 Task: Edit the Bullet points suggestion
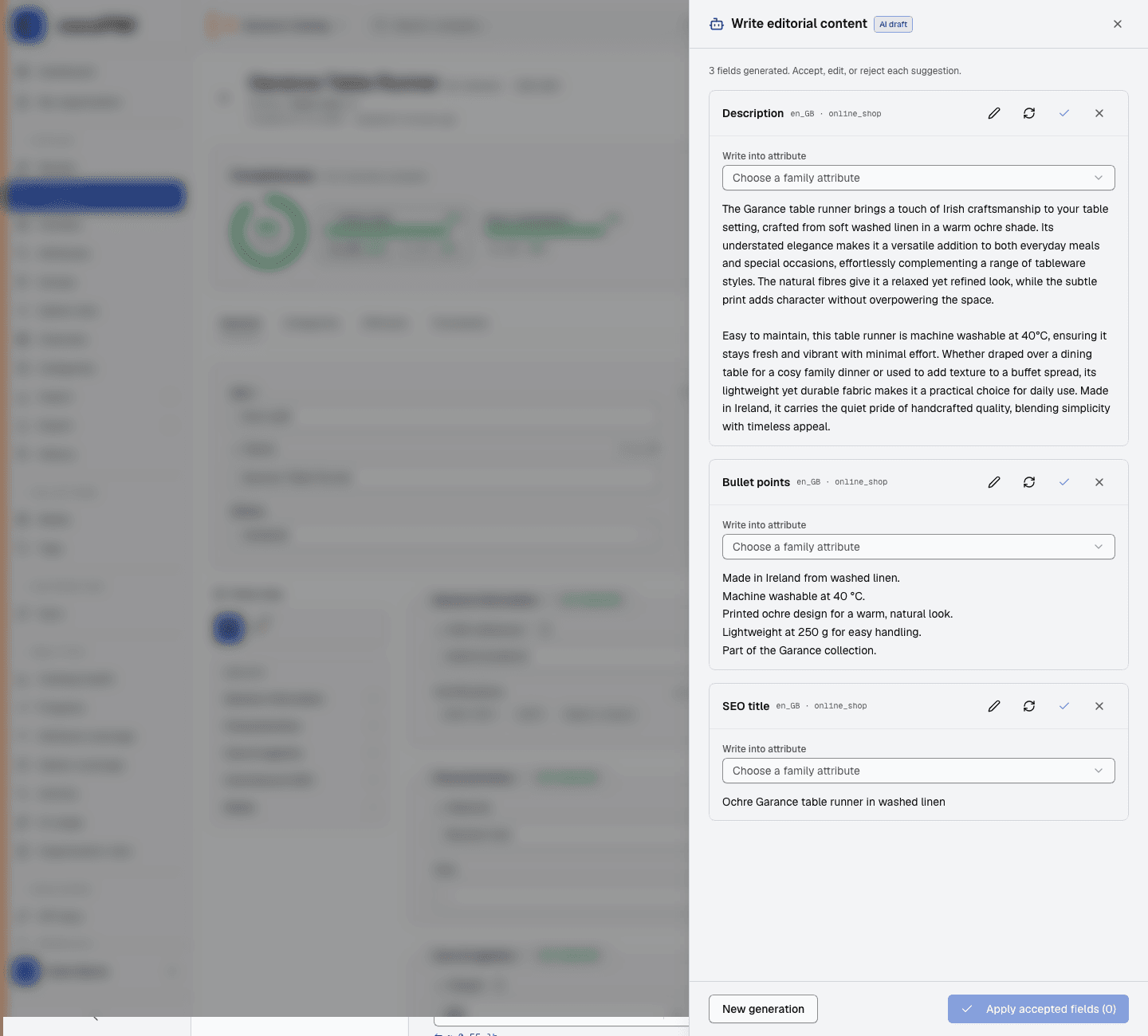coord(994,482)
